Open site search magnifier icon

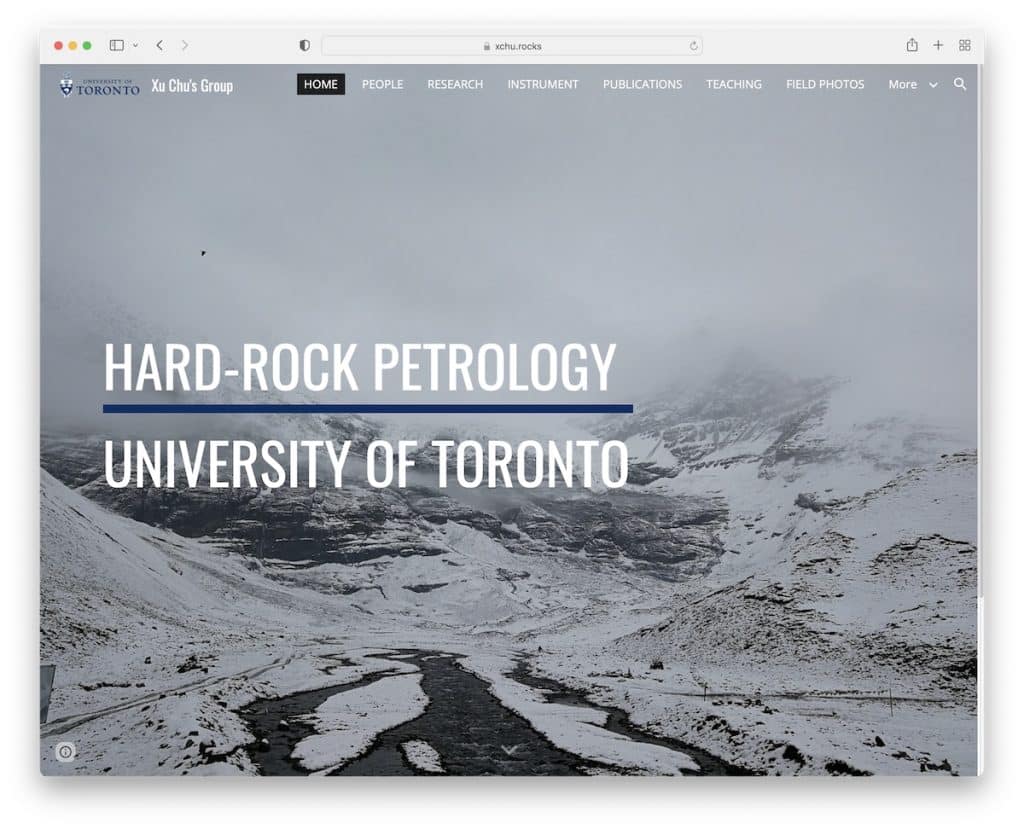(959, 84)
